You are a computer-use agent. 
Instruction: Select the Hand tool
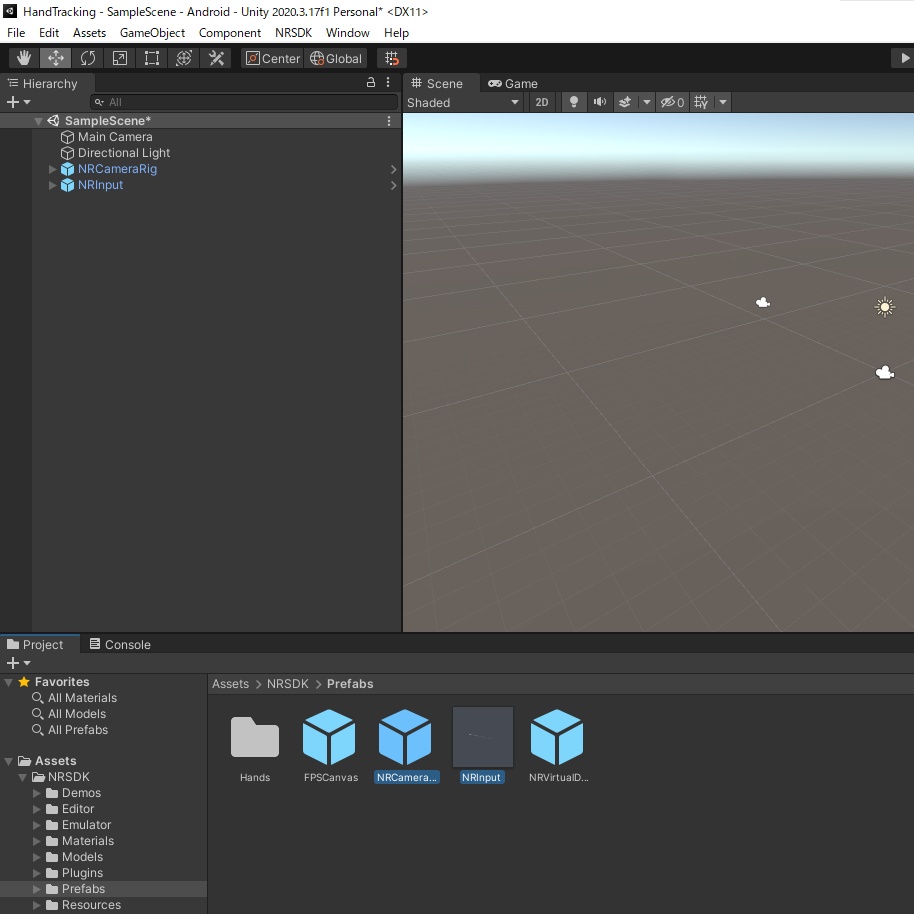(x=24, y=58)
